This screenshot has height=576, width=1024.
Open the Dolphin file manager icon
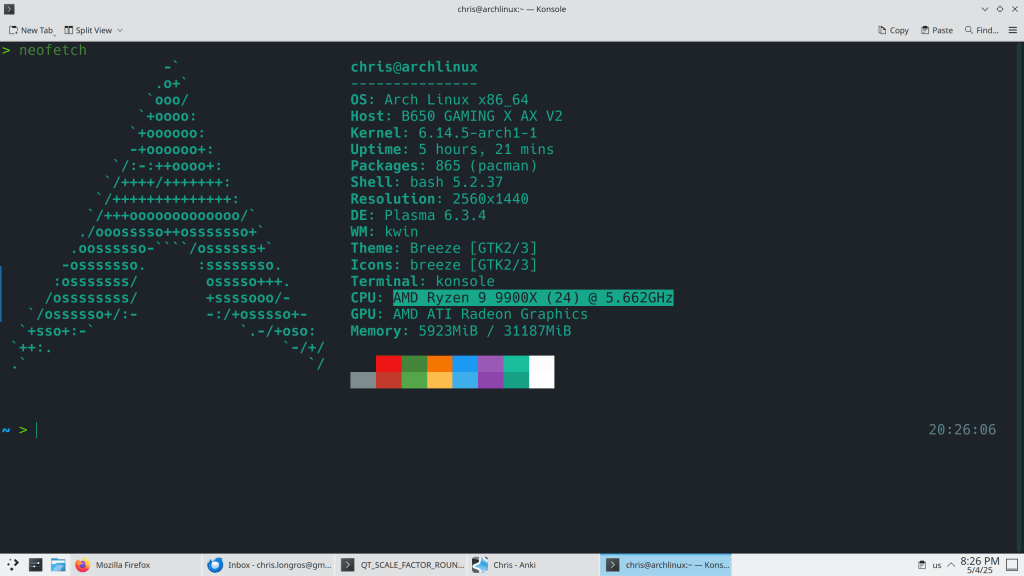58,565
